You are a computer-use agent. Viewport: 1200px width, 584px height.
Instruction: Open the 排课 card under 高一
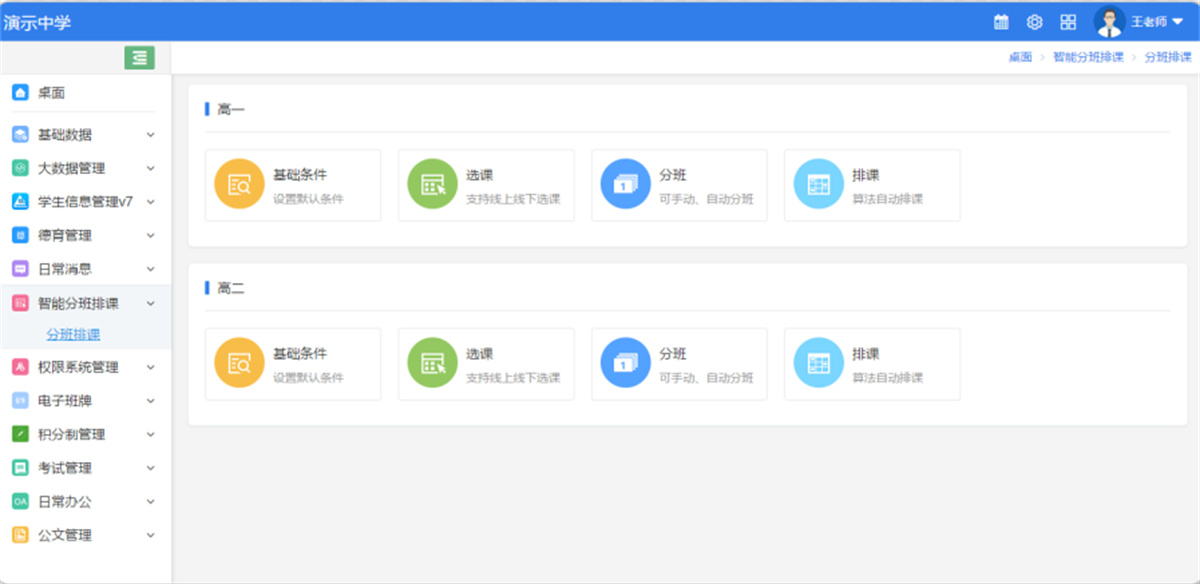point(871,185)
